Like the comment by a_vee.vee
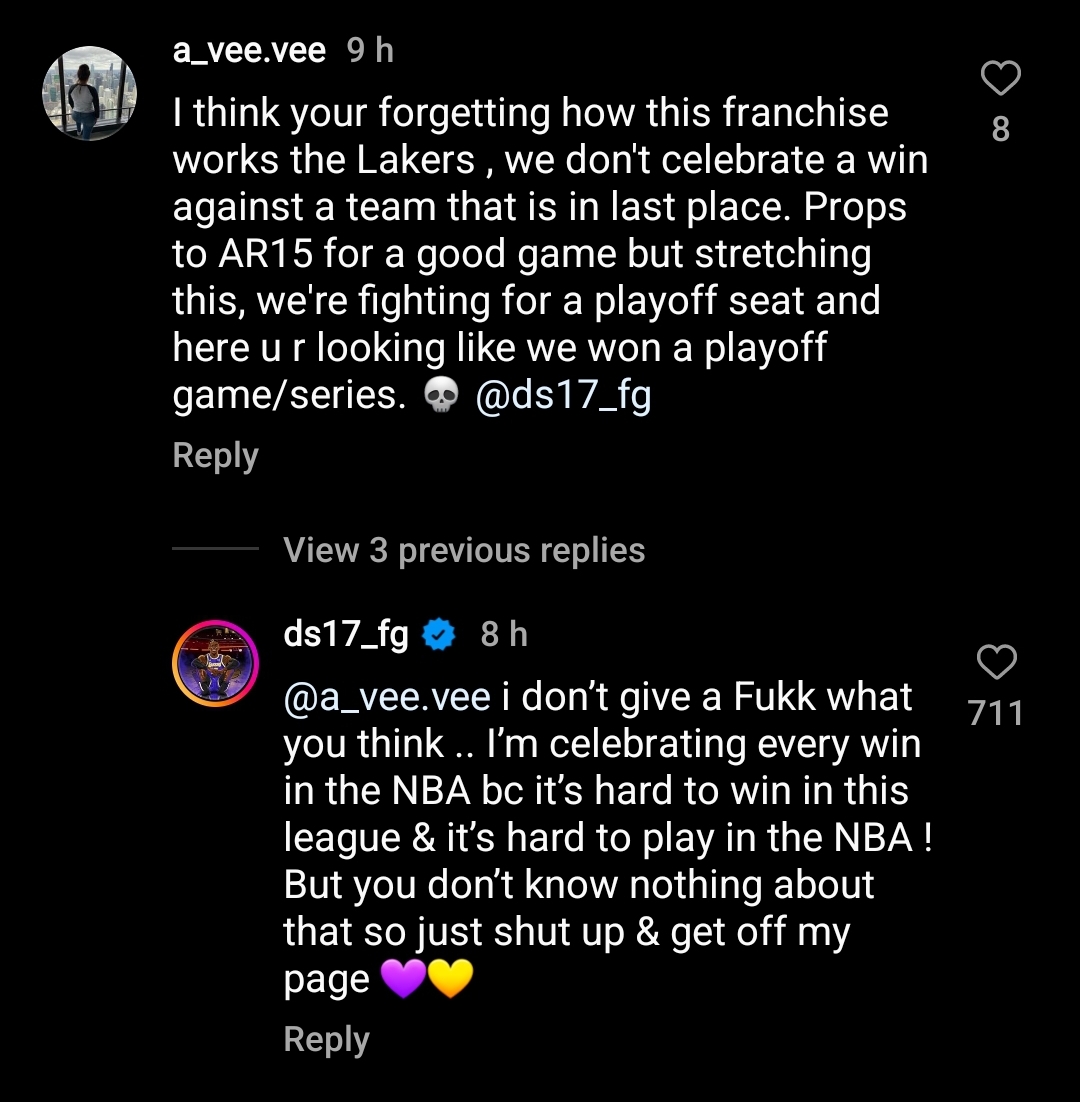 click(x=1000, y=78)
